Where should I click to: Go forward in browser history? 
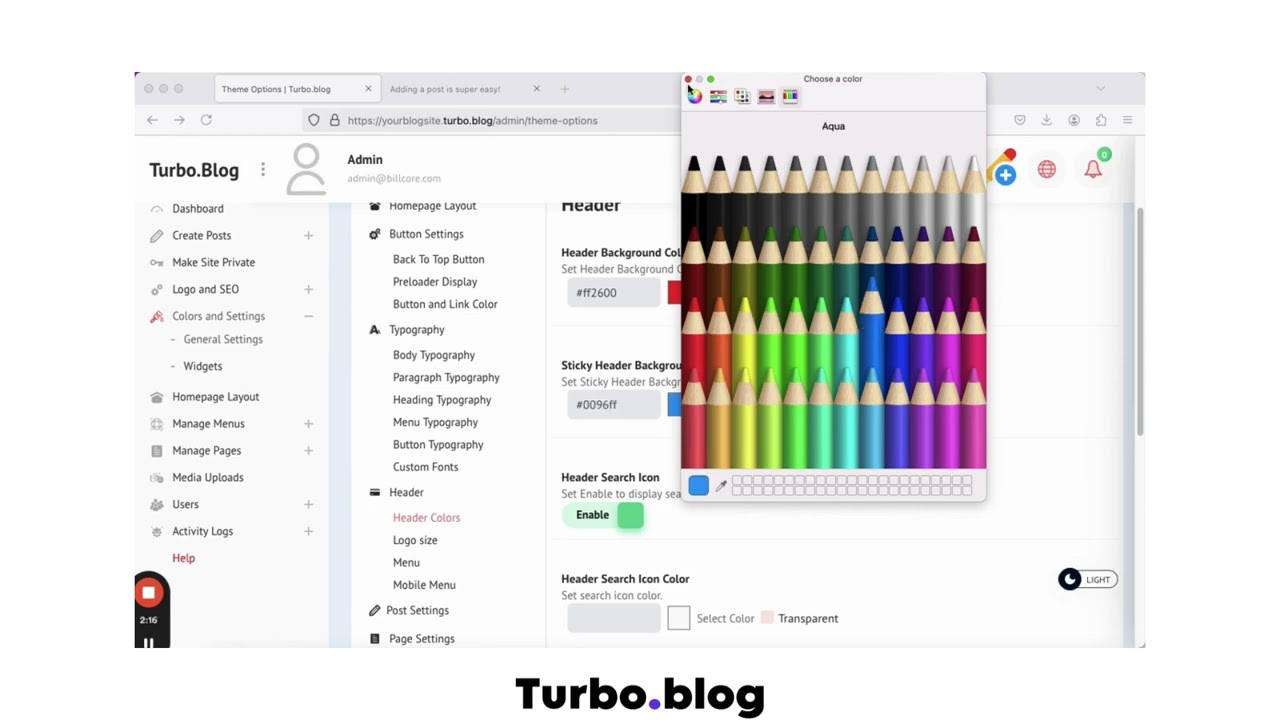[x=179, y=120]
